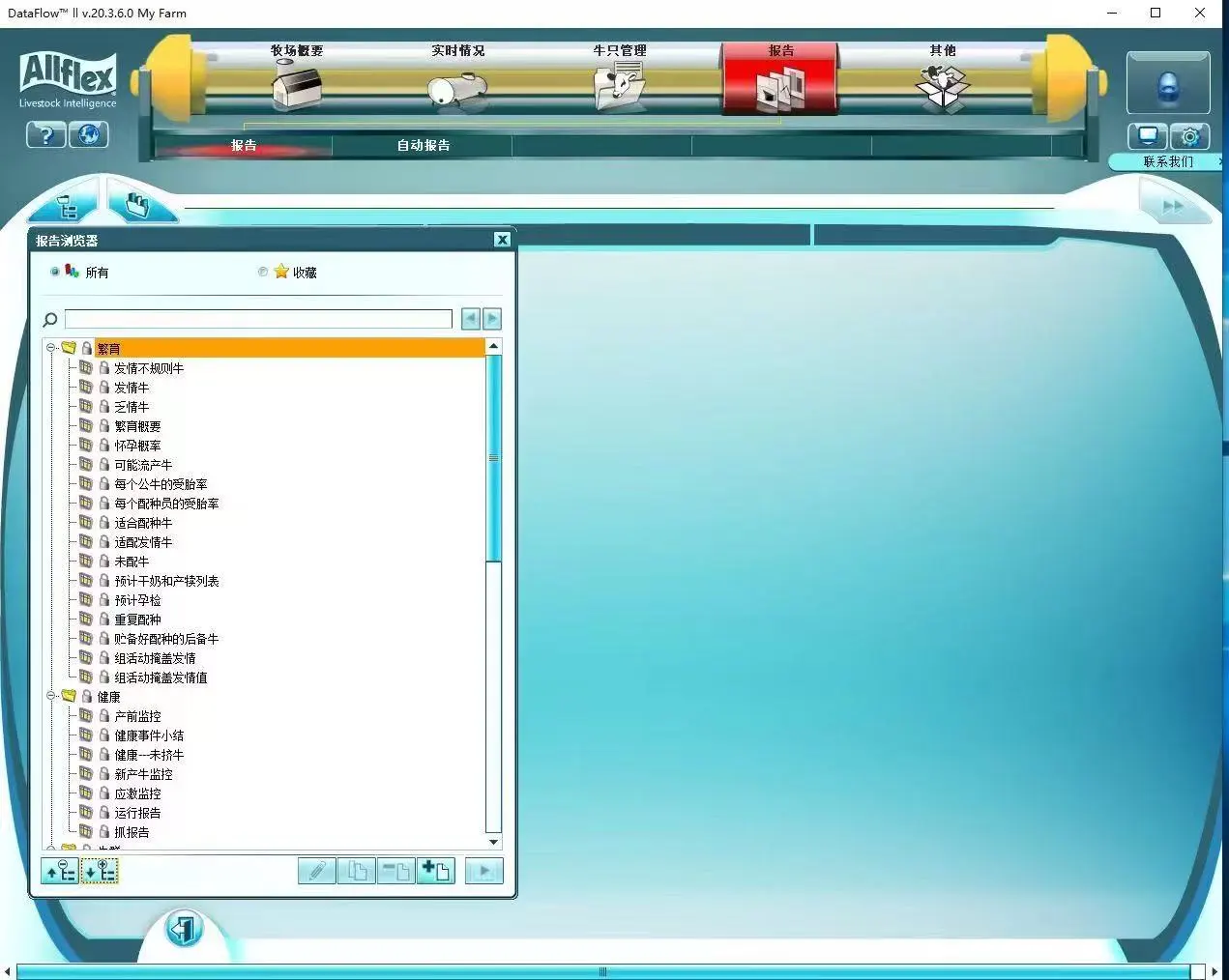Click the help question mark icon

45,135
